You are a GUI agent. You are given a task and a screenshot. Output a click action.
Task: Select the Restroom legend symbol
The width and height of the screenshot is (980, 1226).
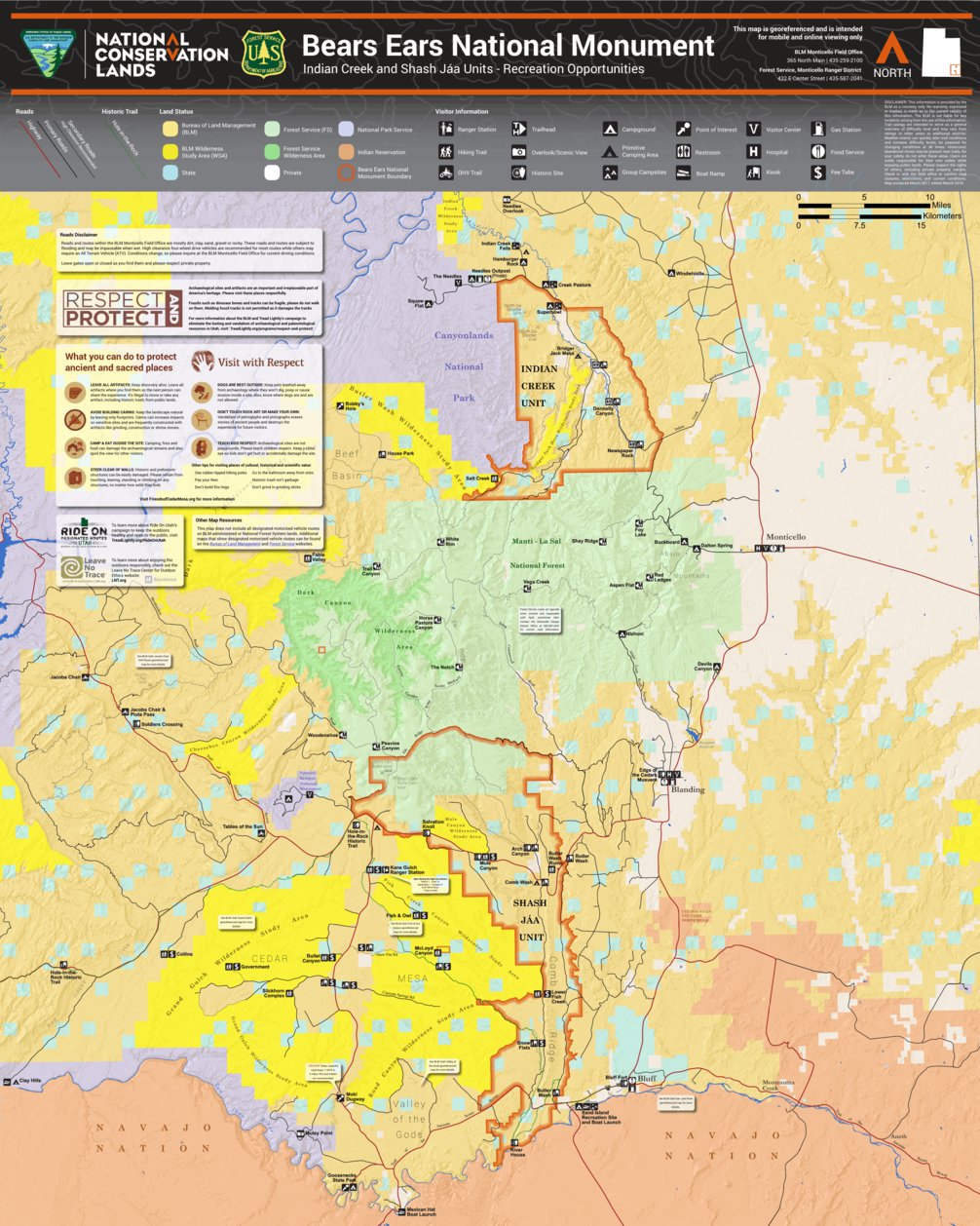coord(682,152)
